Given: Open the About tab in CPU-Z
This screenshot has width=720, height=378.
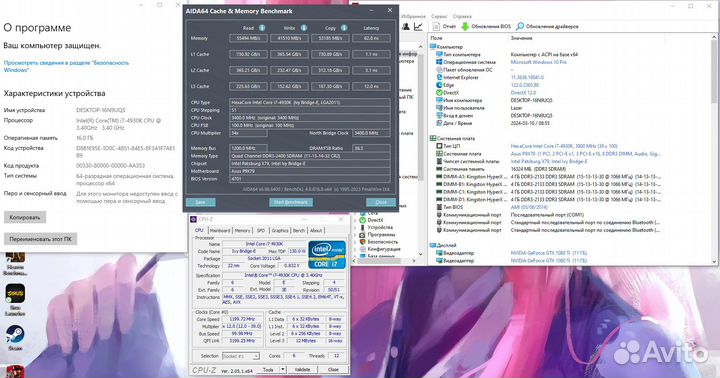Looking at the screenshot, I should [316, 231].
